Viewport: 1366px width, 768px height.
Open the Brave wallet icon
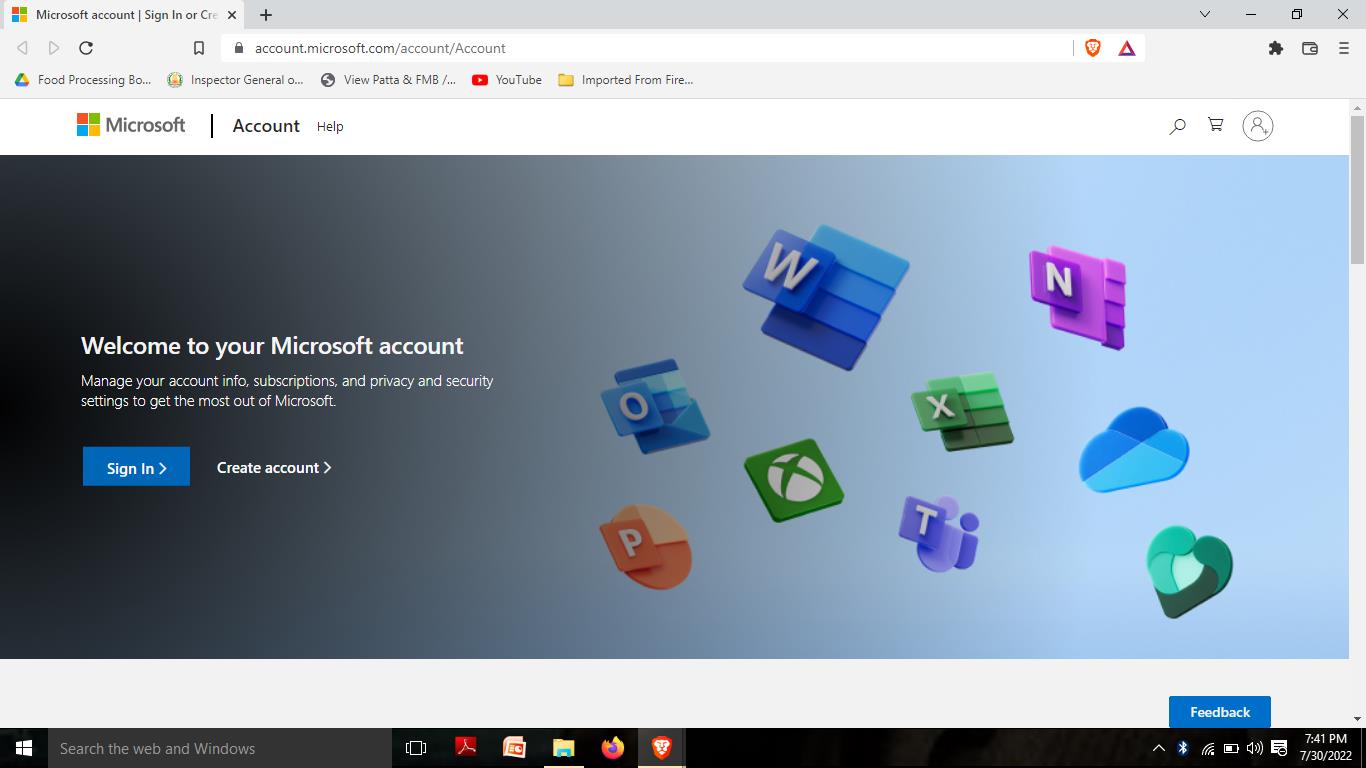click(x=1310, y=48)
